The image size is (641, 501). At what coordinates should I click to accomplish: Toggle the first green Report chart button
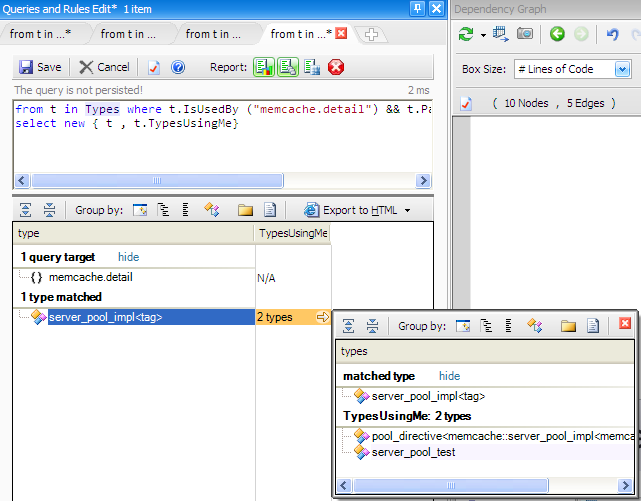pyautogui.click(x=263, y=67)
